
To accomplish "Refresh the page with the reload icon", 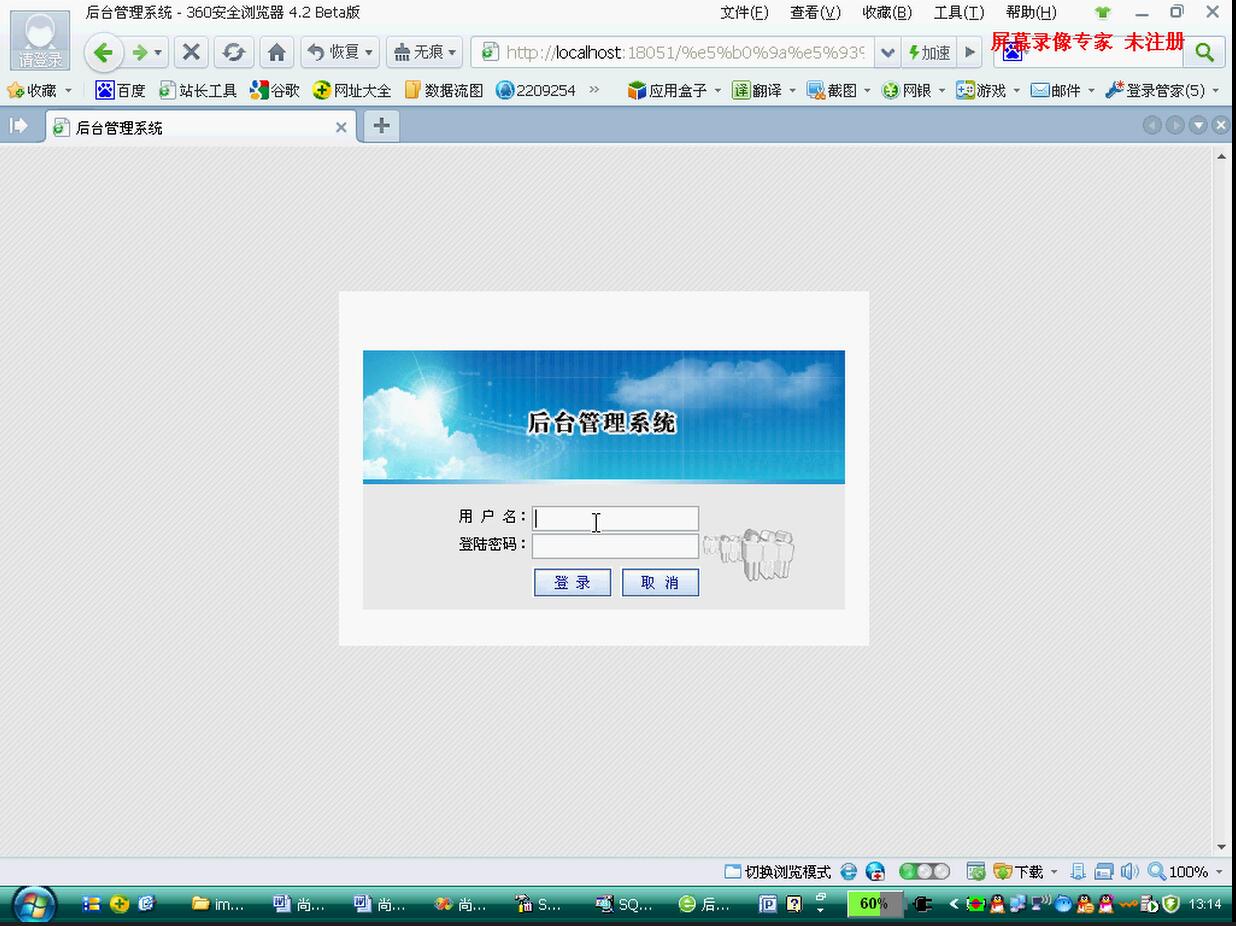I will [x=233, y=52].
